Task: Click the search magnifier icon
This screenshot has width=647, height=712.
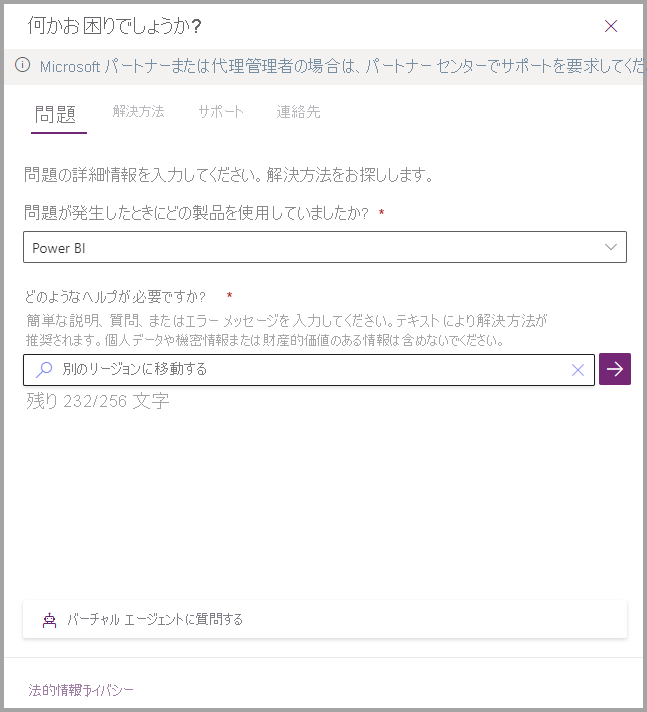Action: [x=44, y=370]
